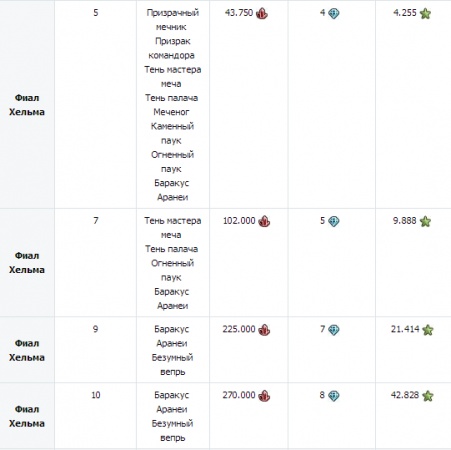The width and height of the screenshot is (451, 450).
Task: Click the blue diamond icon beside 5
Action: click(334, 221)
